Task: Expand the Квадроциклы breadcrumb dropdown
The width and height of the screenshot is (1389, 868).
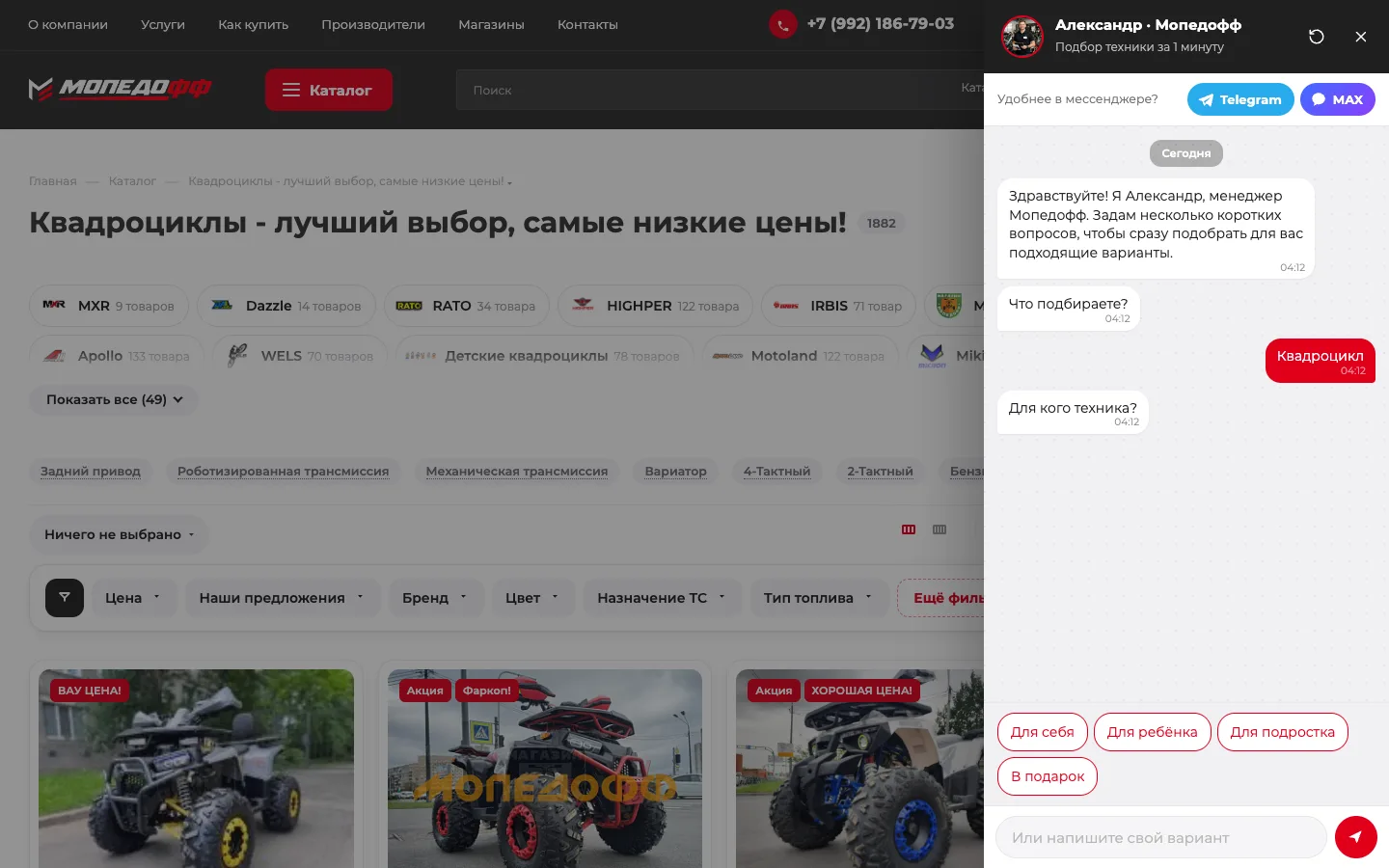Action: [x=350, y=181]
